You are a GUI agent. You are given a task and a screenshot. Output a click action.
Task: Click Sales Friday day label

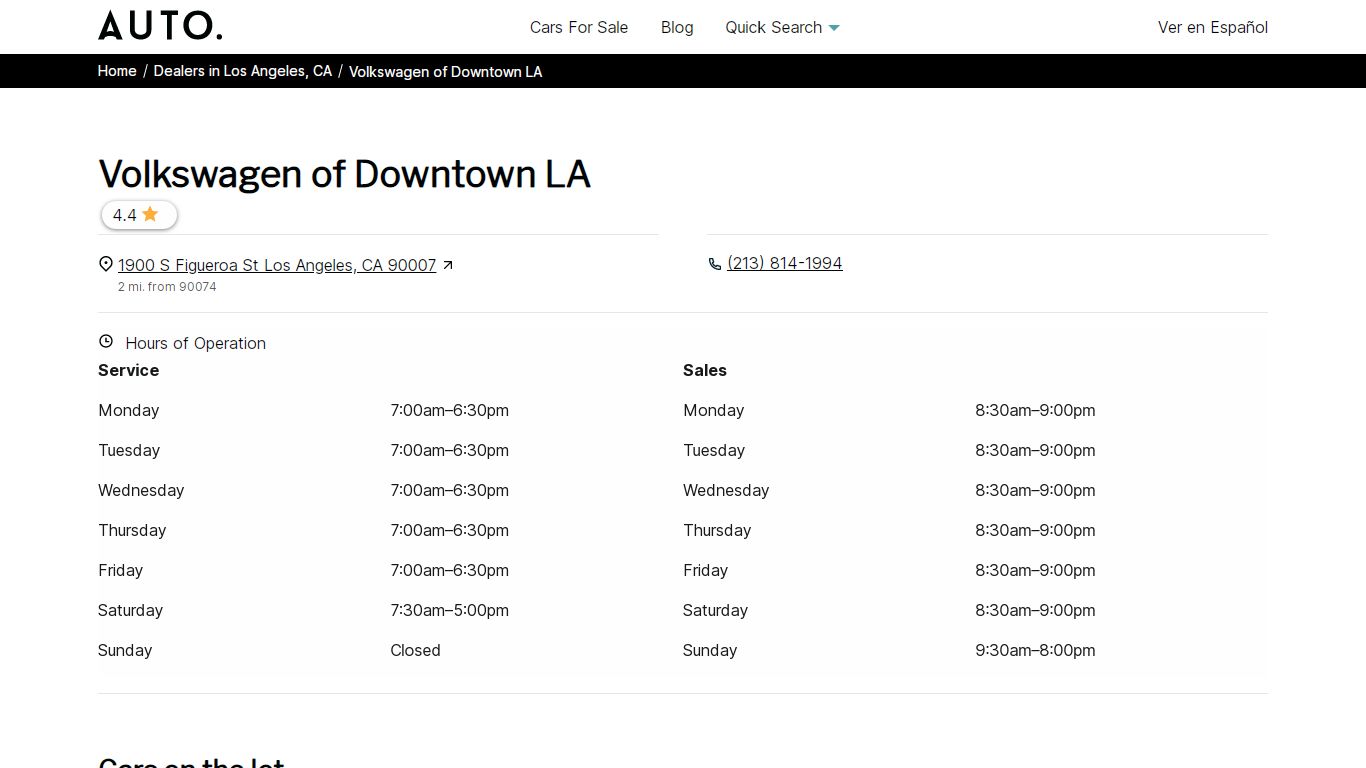(x=706, y=570)
